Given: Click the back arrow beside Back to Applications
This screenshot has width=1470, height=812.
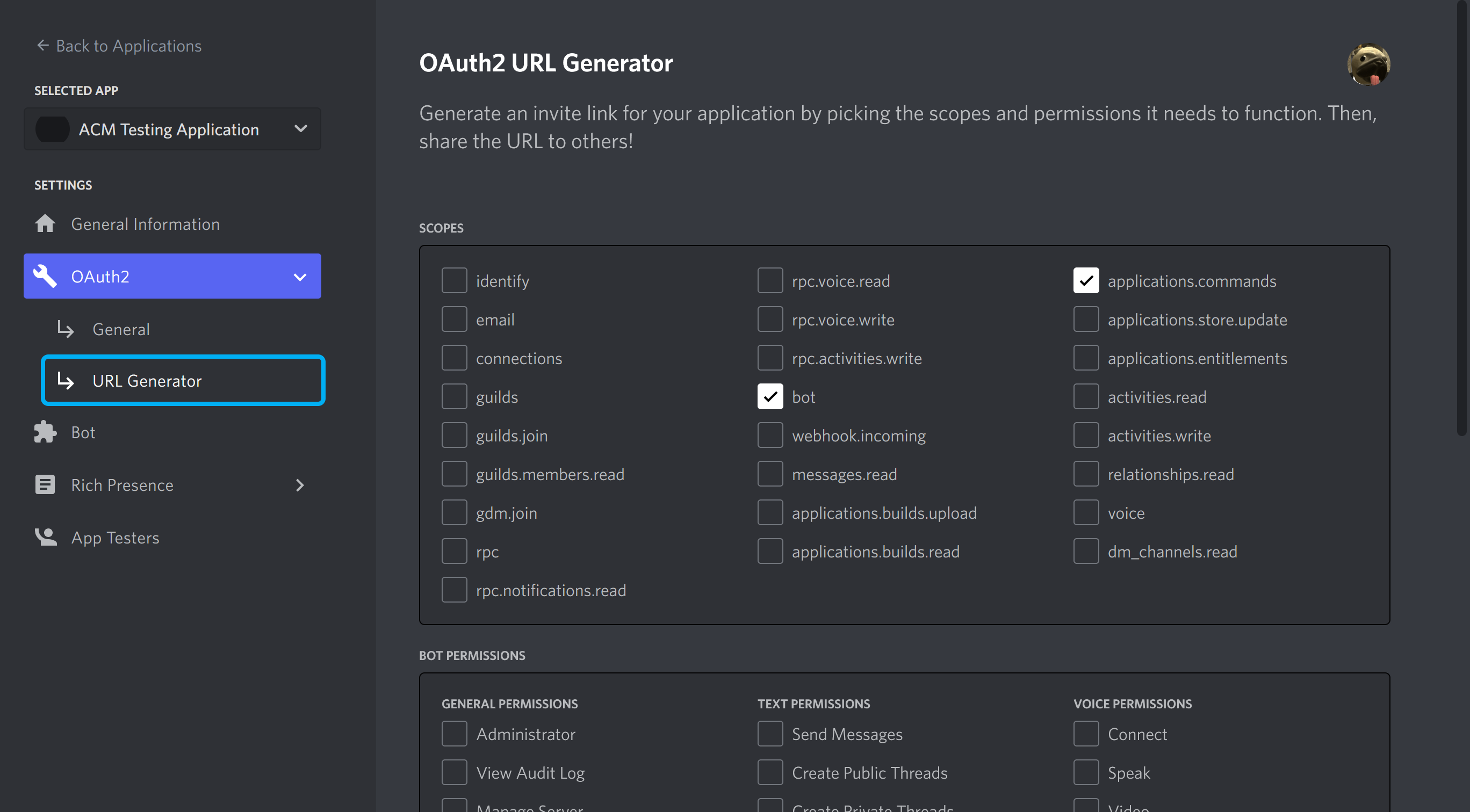Looking at the screenshot, I should click(x=43, y=45).
